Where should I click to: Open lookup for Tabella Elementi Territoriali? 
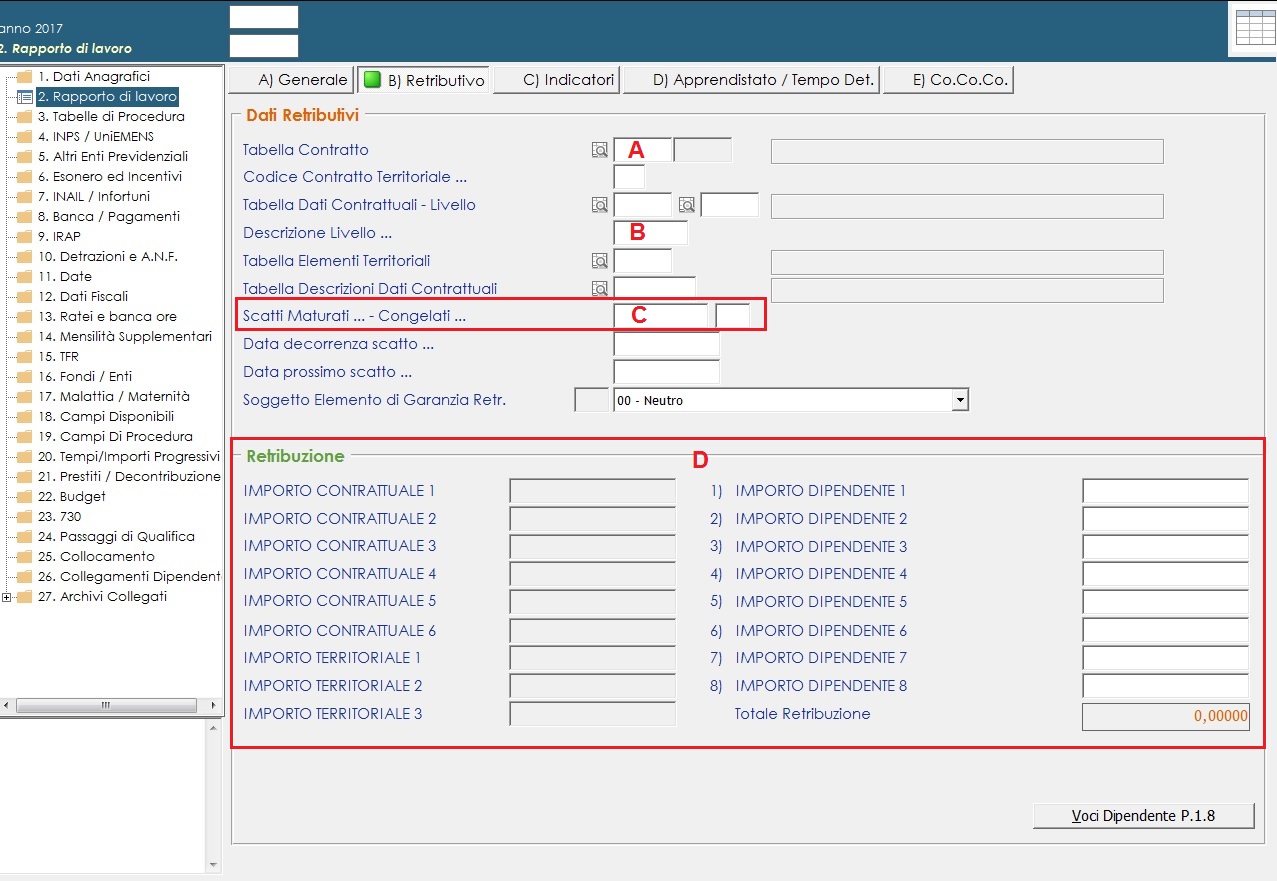pos(599,261)
